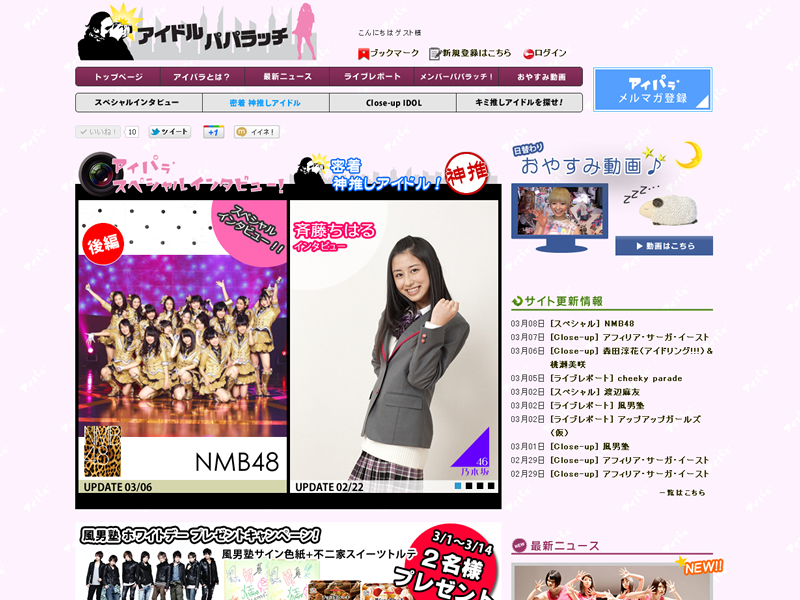Click the Twitter ツイート button
The image size is (800, 600).
(x=169, y=132)
